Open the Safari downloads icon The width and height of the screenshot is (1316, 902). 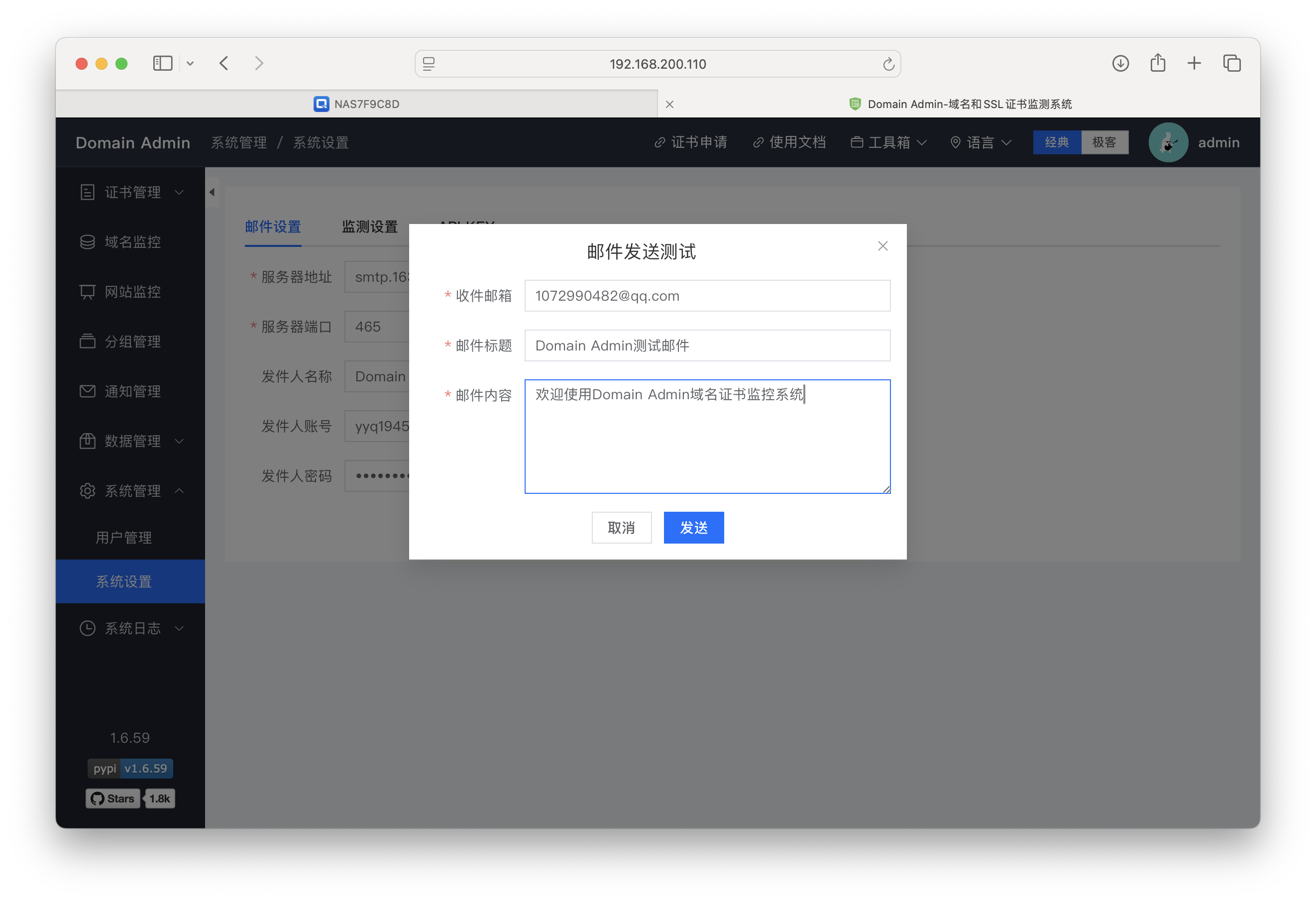1120,63
